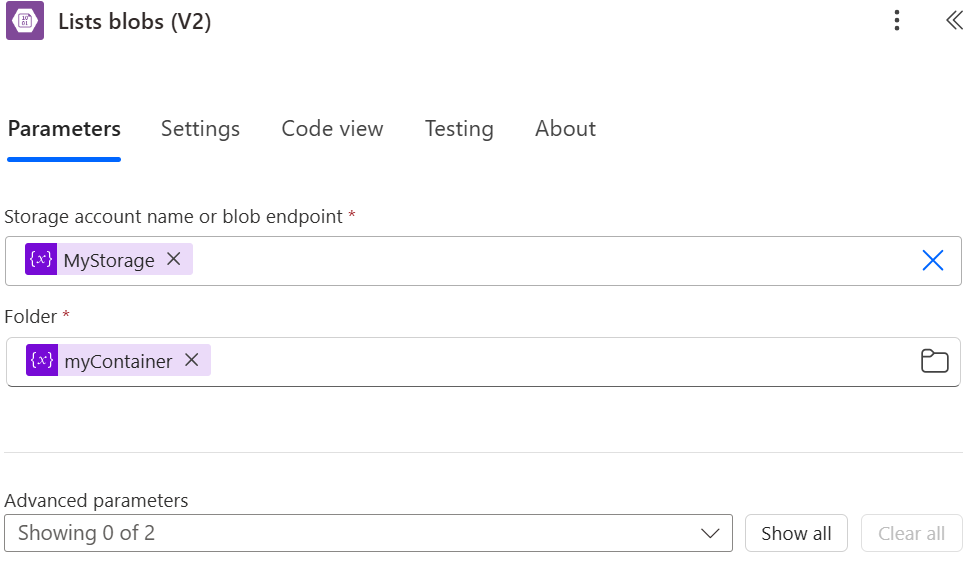Screen dimensions: 980x562
Task: Click the Azure Blob Storage connector icon
Action: coord(25,21)
